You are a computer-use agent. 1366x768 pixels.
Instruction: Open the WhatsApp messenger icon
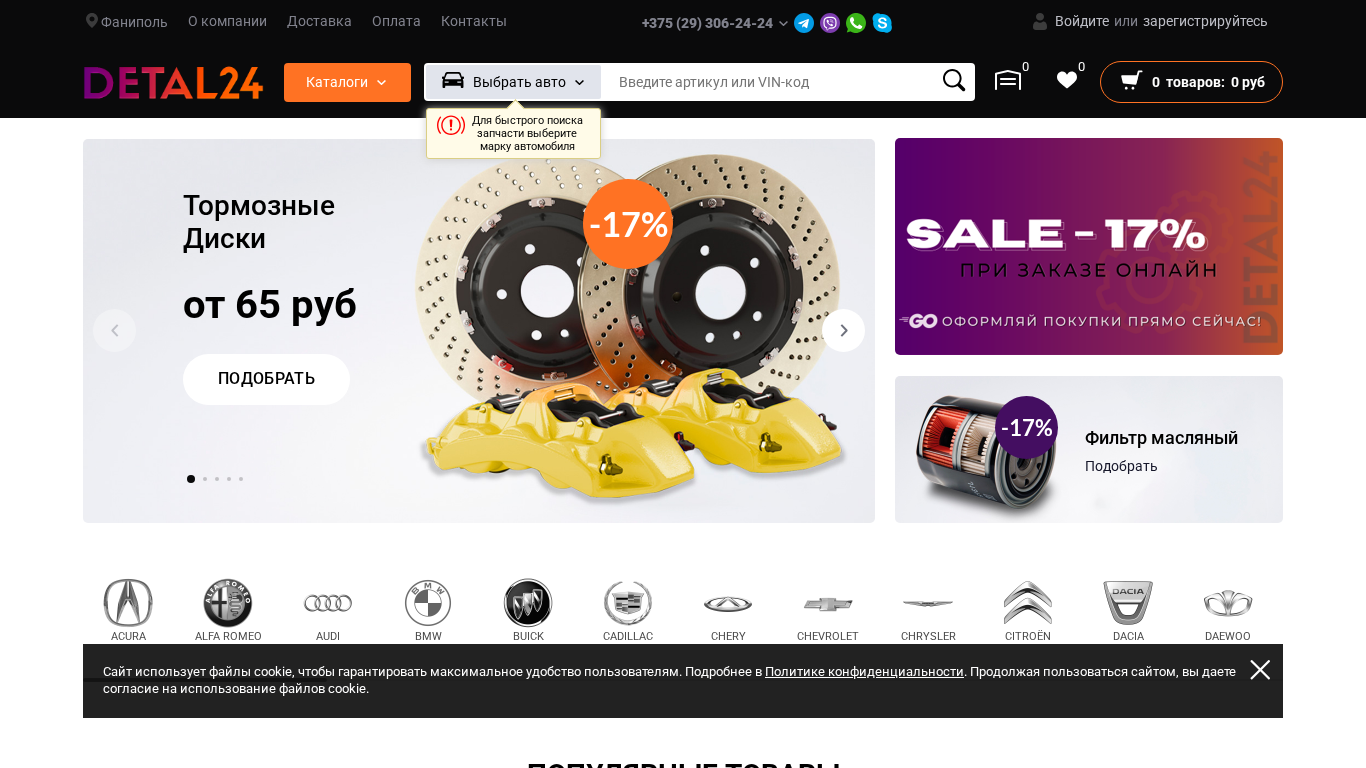856,23
